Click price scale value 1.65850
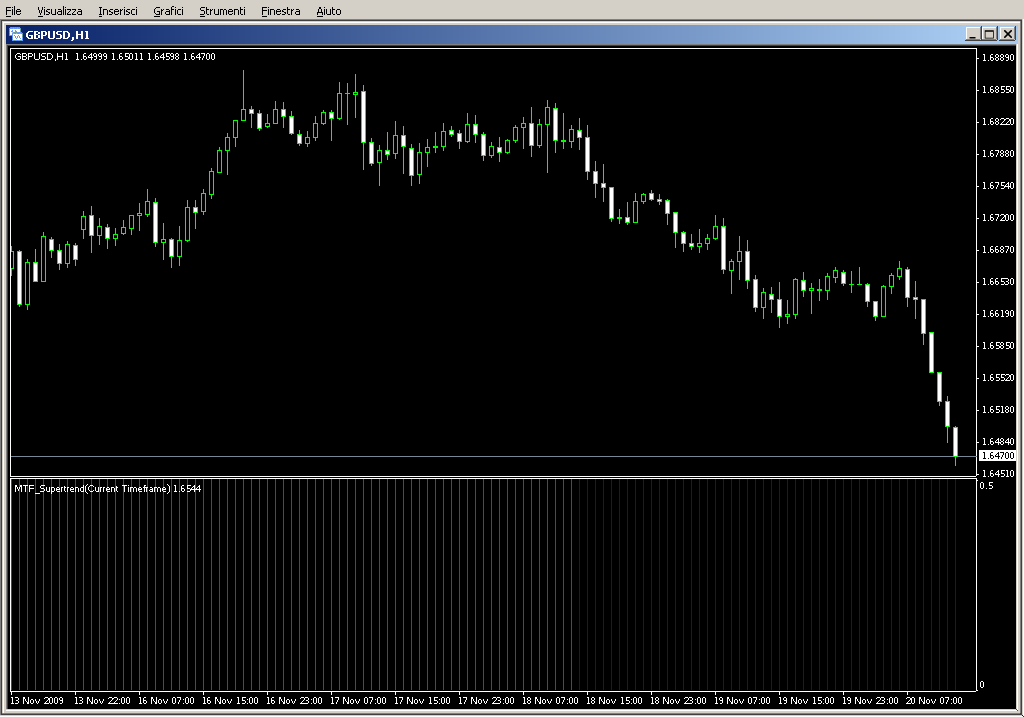Image resolution: width=1024 pixels, height=717 pixels. coord(998,345)
